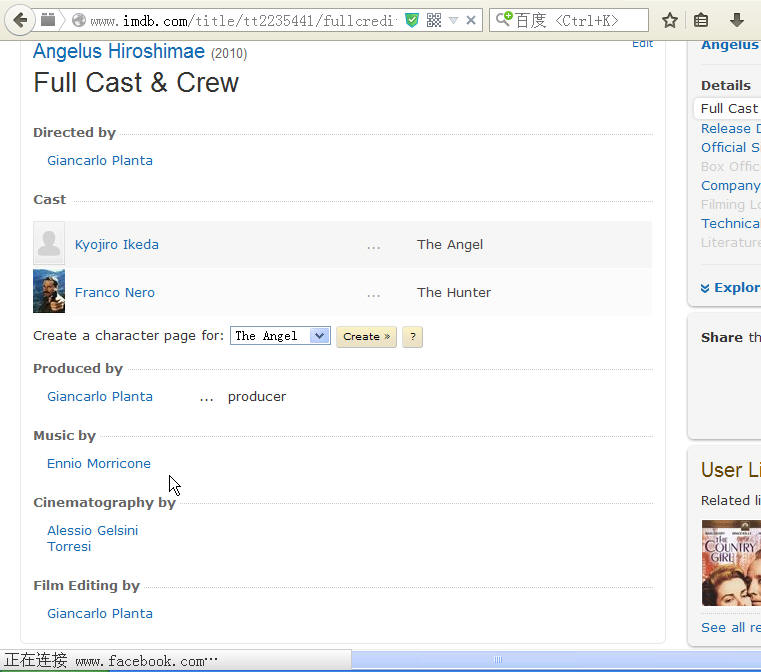Open Technical Specs in the Details sidebar
This screenshot has width=761, height=672.
tap(730, 224)
